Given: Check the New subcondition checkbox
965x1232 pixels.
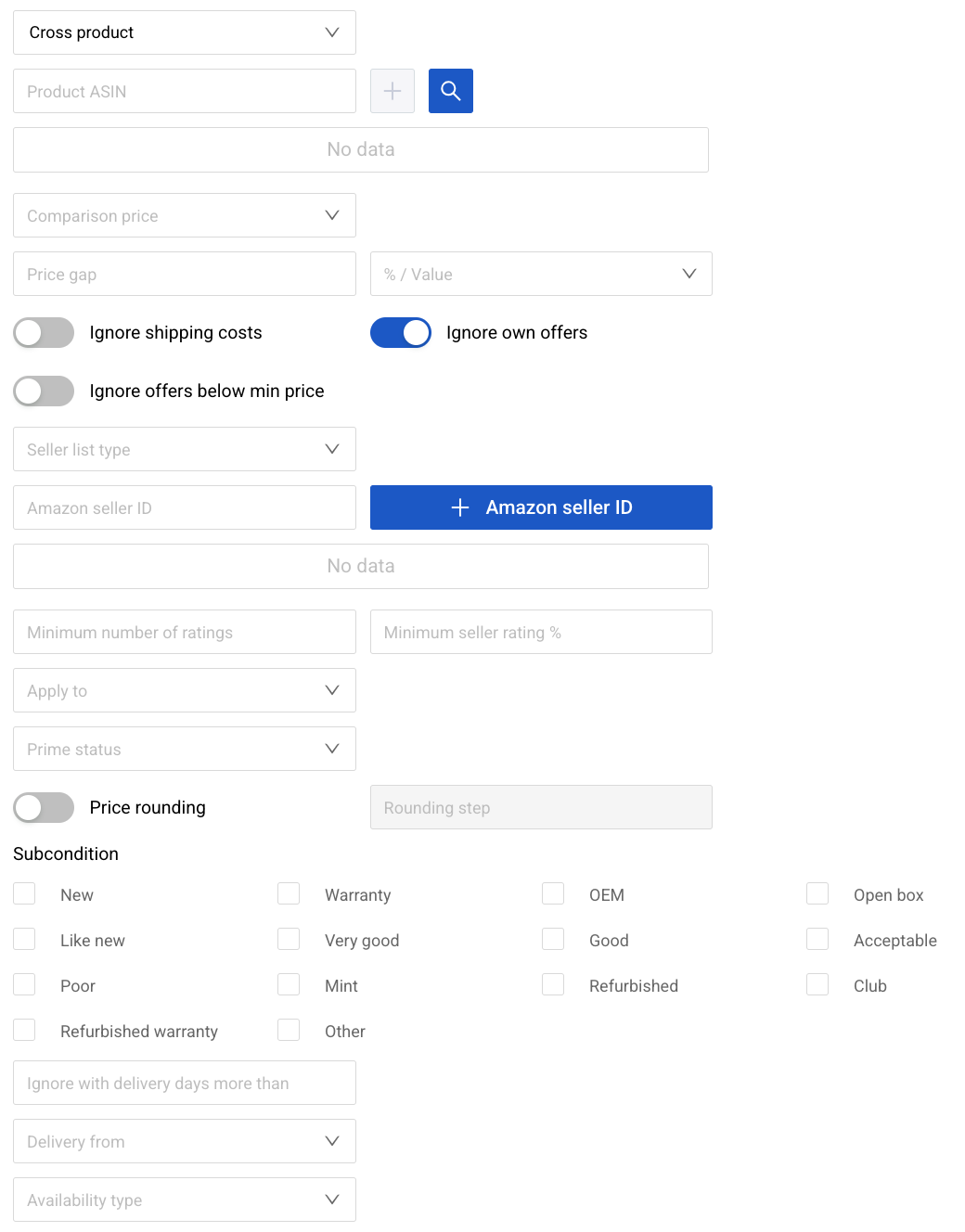Looking at the screenshot, I should (x=25, y=894).
